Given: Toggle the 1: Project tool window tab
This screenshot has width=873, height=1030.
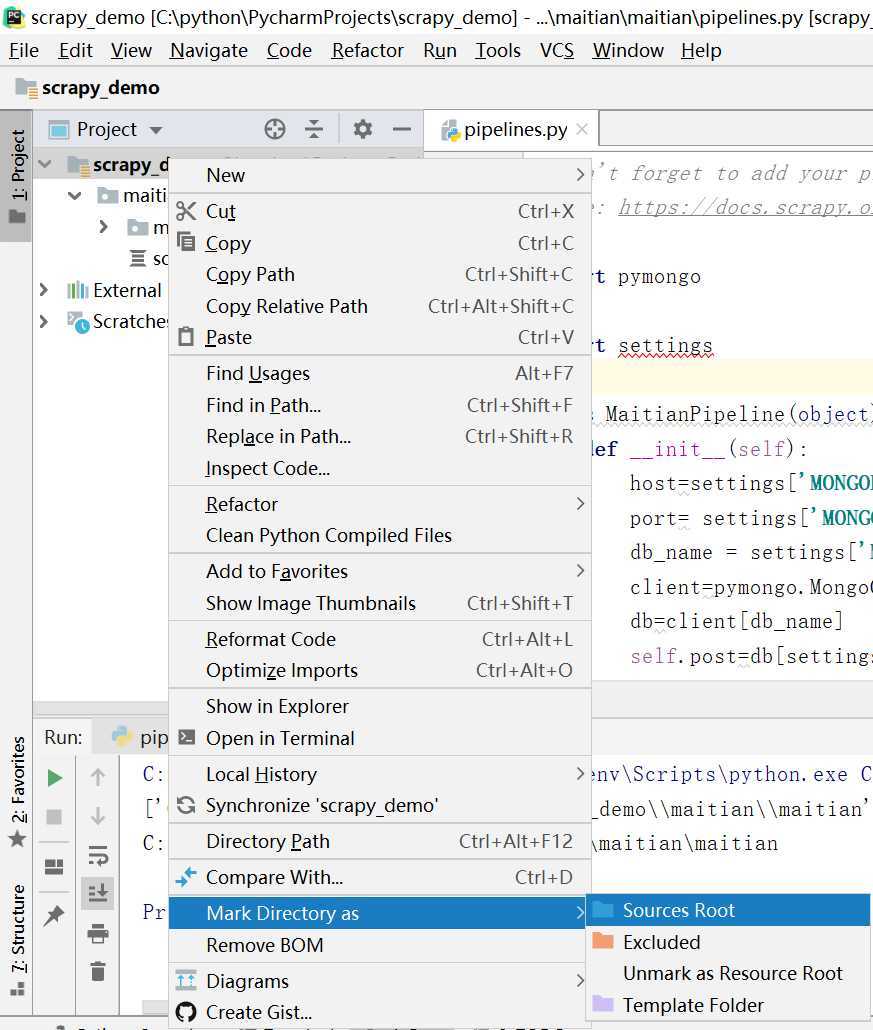Looking at the screenshot, I should 17,176.
